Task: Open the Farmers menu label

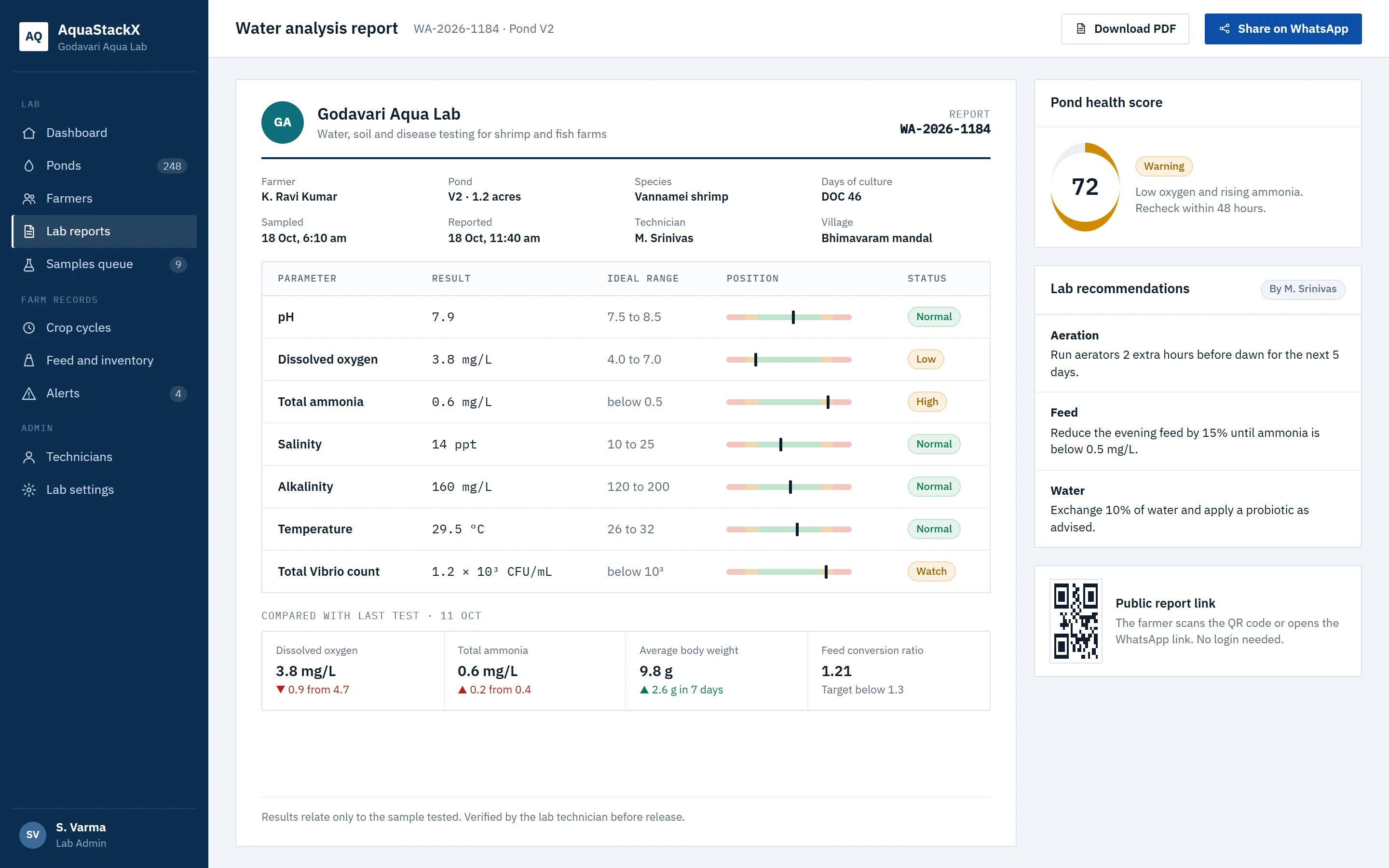Action: (69, 199)
